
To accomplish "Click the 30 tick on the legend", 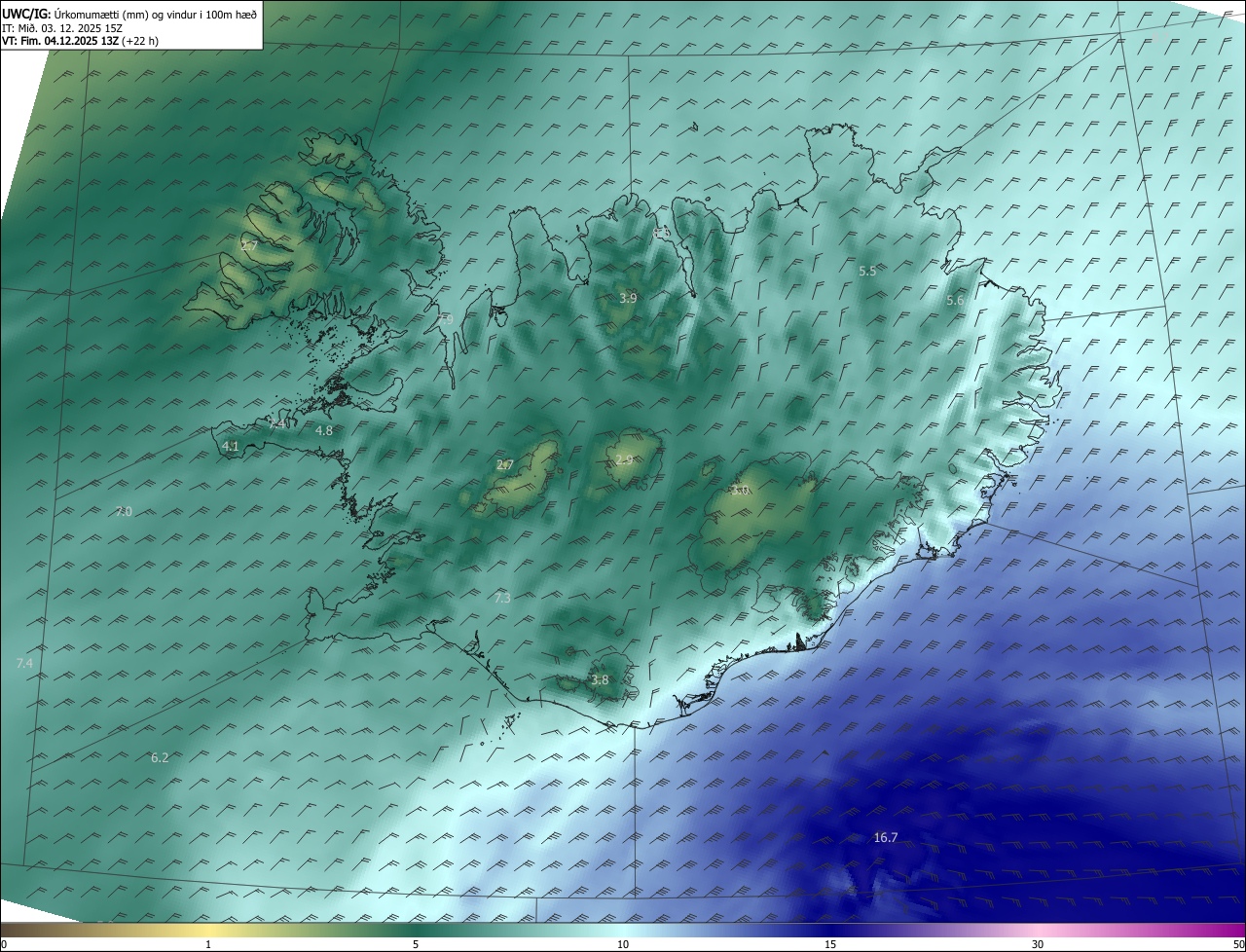I will tap(1038, 944).
